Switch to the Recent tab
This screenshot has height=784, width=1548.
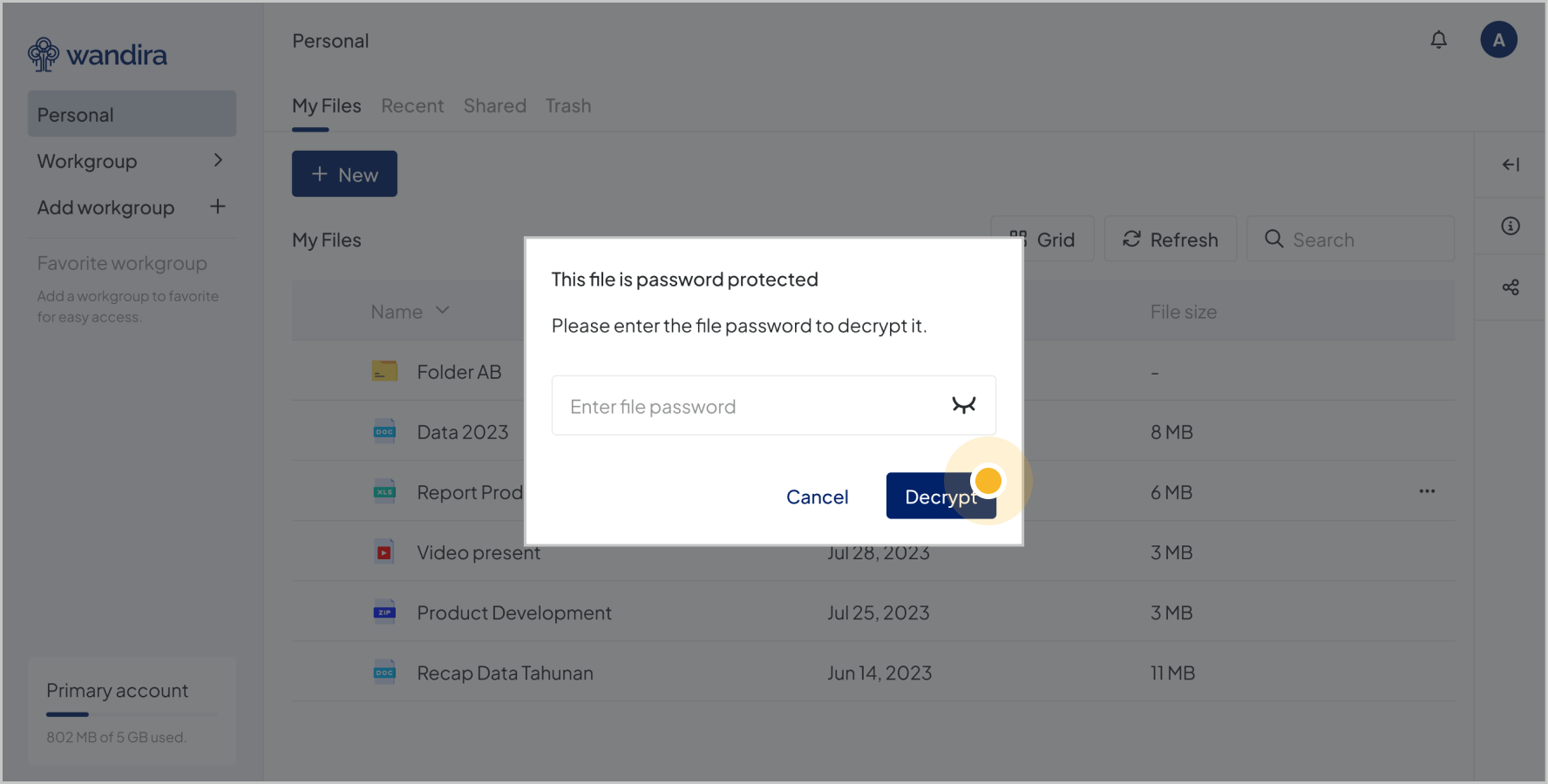(x=412, y=106)
